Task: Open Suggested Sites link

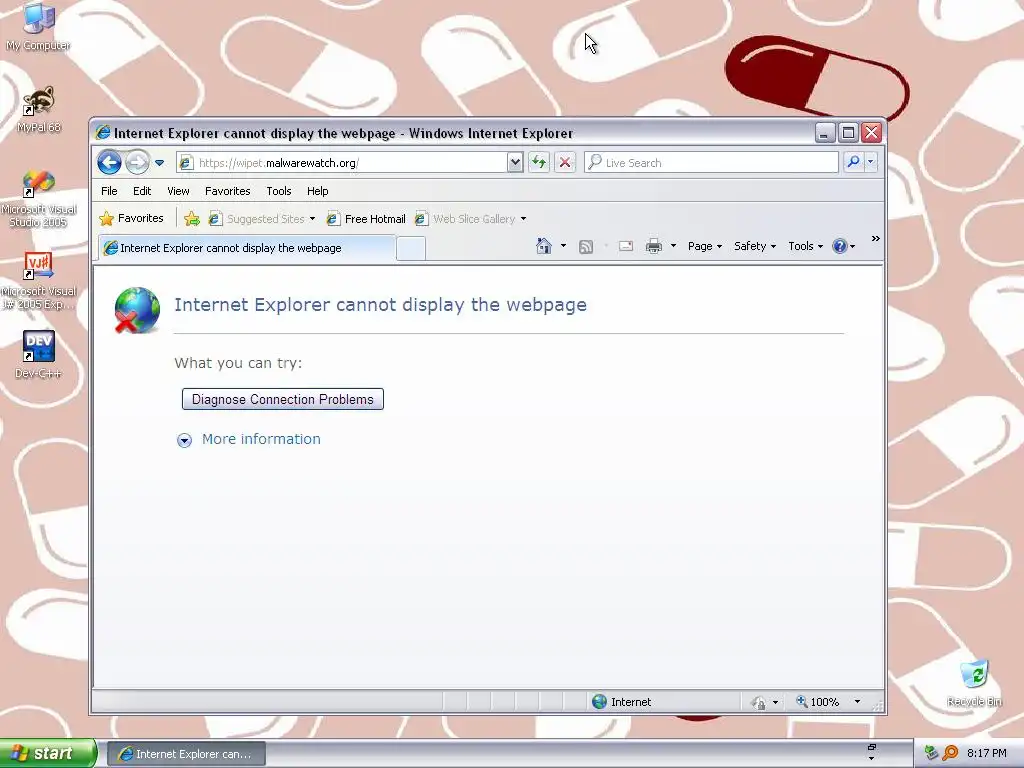Action: coord(262,219)
